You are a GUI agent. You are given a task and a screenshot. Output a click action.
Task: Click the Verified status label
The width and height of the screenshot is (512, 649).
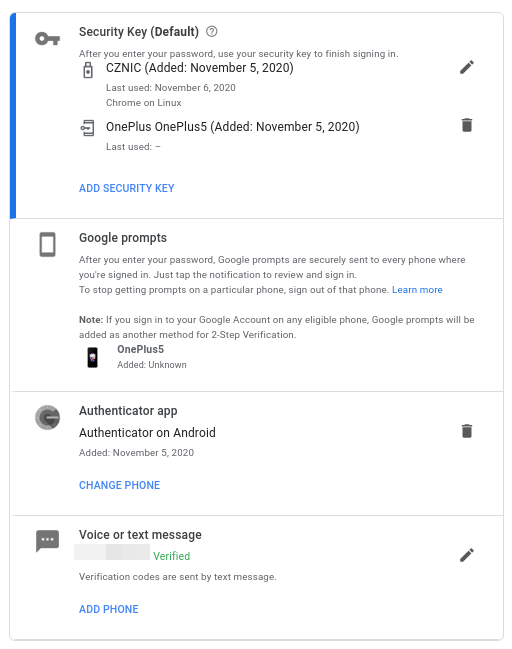click(172, 556)
